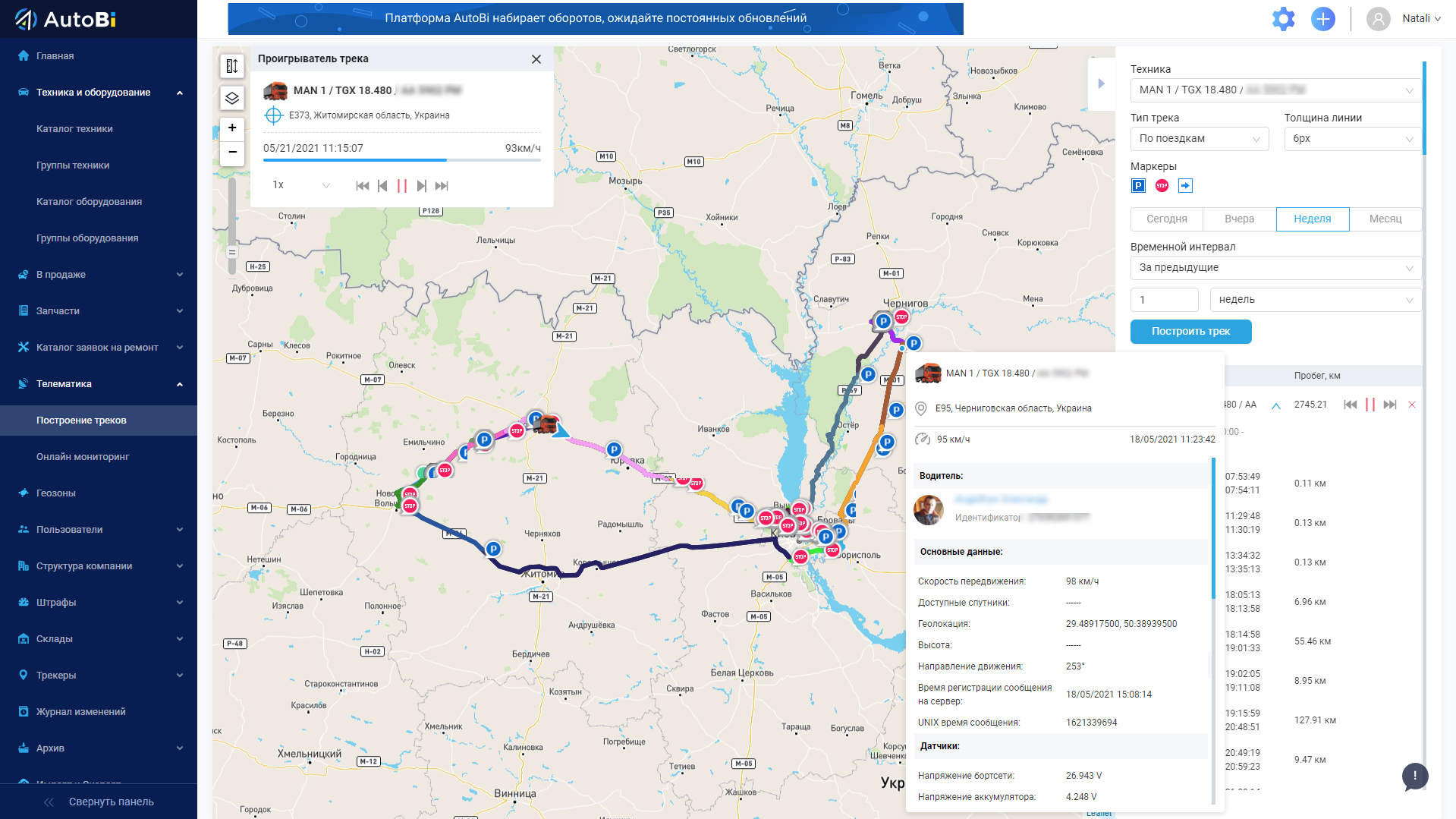
Task: Expand Штрафы section
Action: pos(99,603)
